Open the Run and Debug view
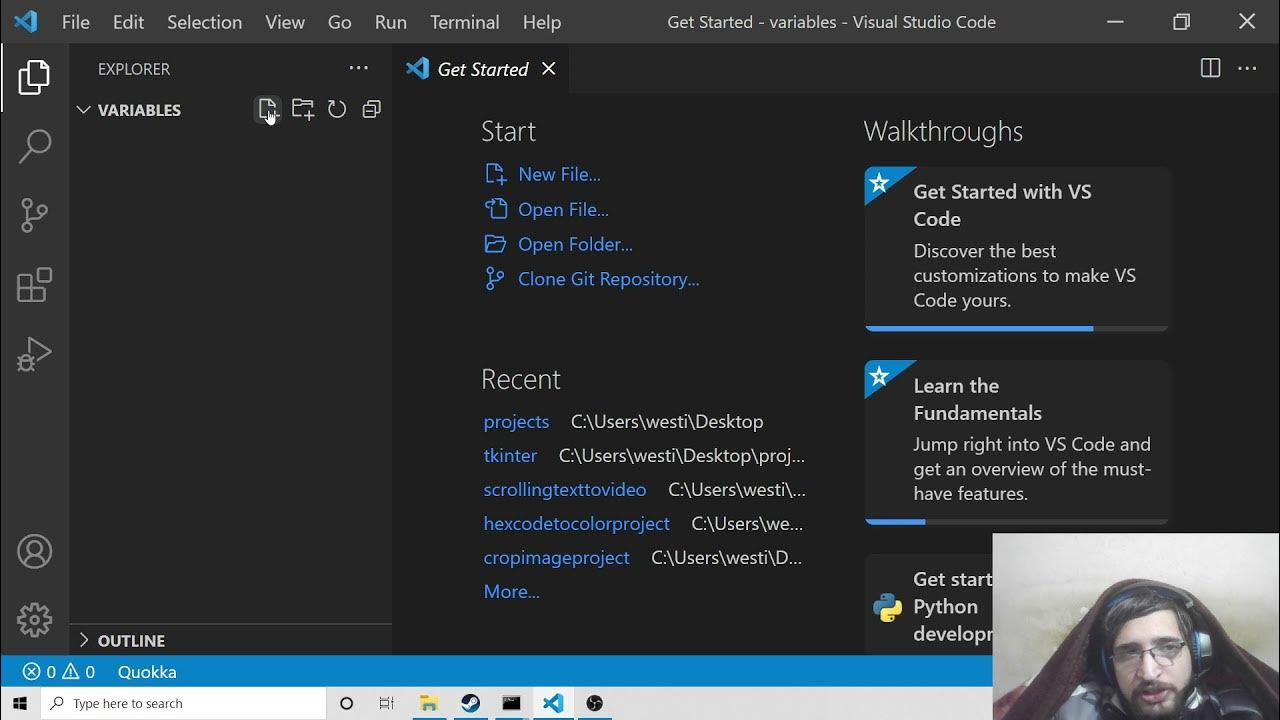The image size is (1280, 720). 34,354
